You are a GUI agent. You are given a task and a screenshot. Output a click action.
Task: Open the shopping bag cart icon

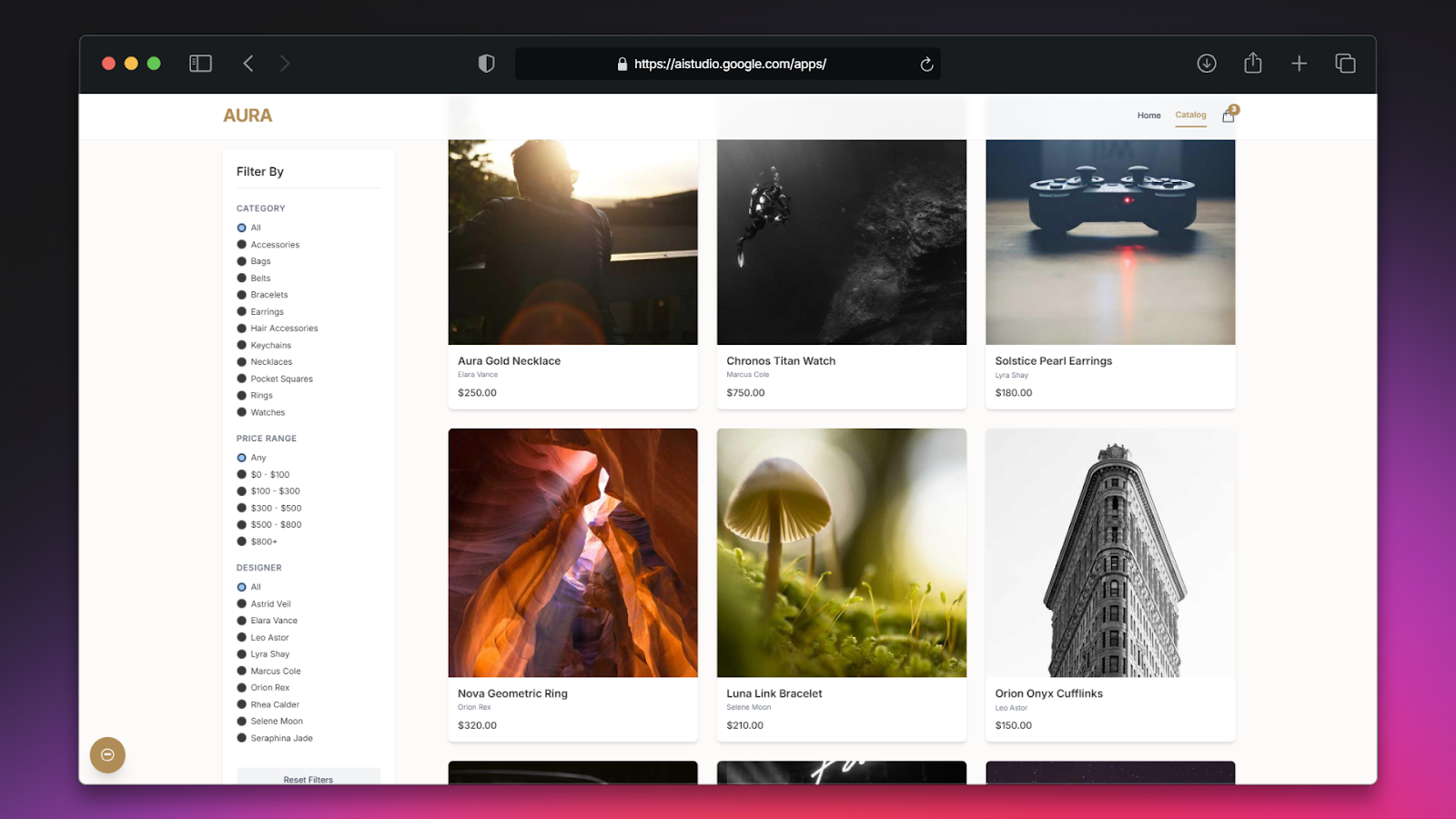pos(1228,115)
